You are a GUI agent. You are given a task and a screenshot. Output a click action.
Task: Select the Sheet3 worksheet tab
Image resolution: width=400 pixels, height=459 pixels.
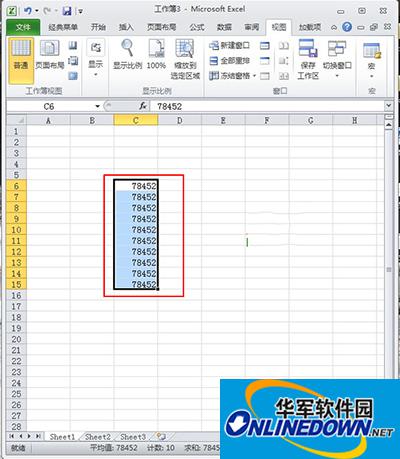pos(133,437)
